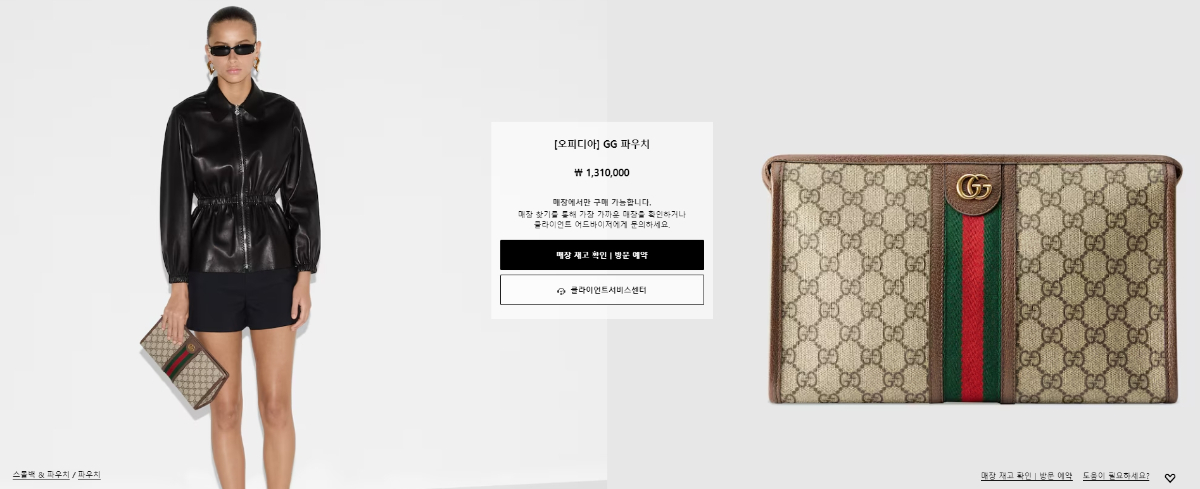Click the green and red web stripe
The width and height of the screenshot is (1200, 489).
click(972, 305)
